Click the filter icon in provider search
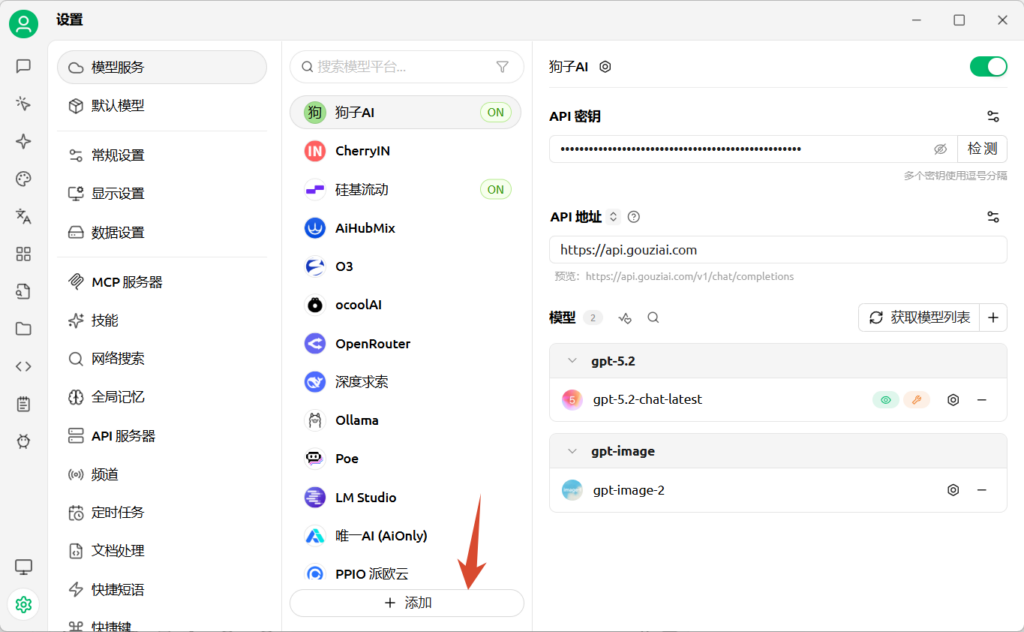The image size is (1024, 632). click(502, 67)
